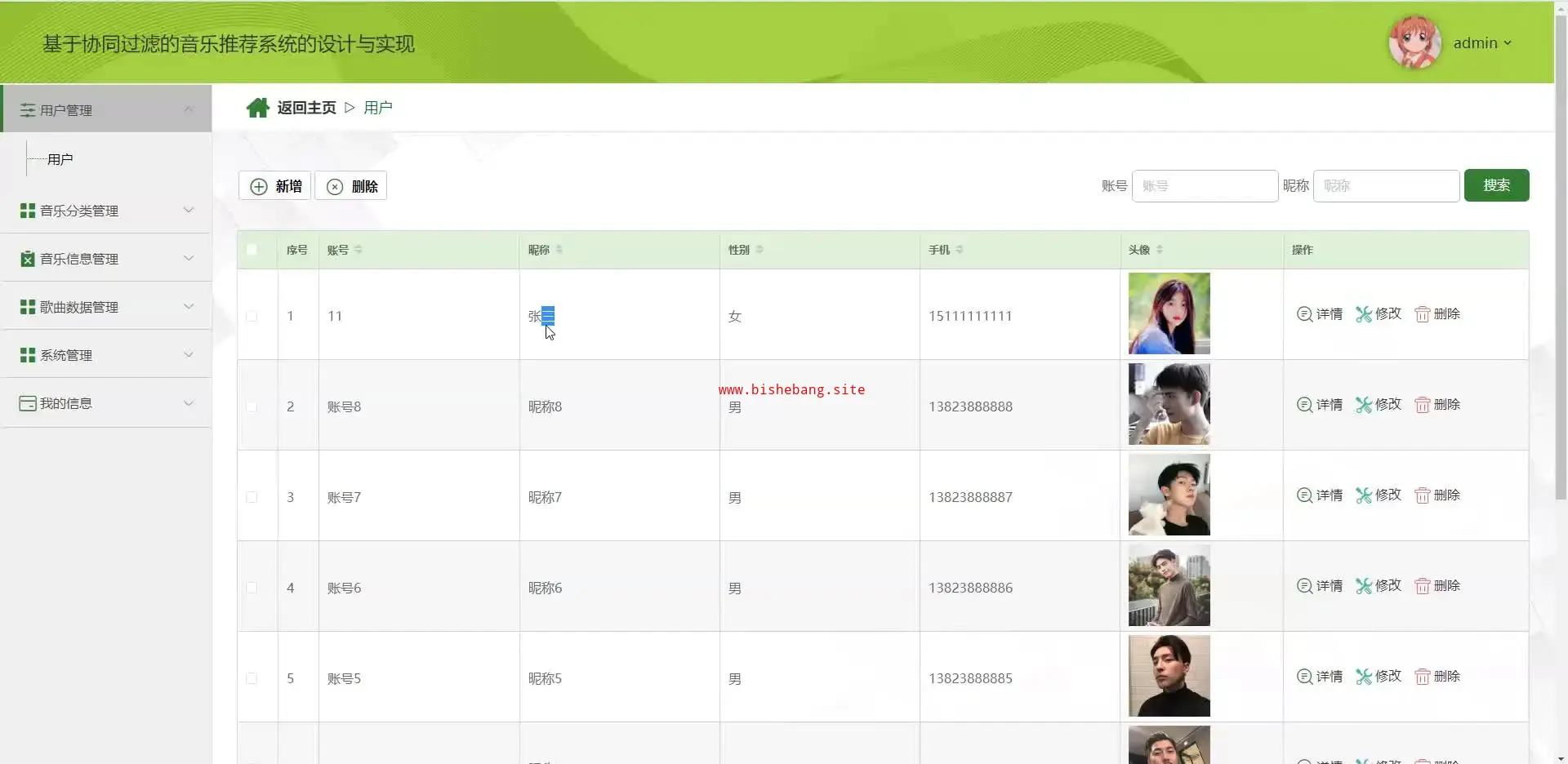Click the 系统管理 grid icon
This screenshot has height=764, width=1568.
pos(28,355)
